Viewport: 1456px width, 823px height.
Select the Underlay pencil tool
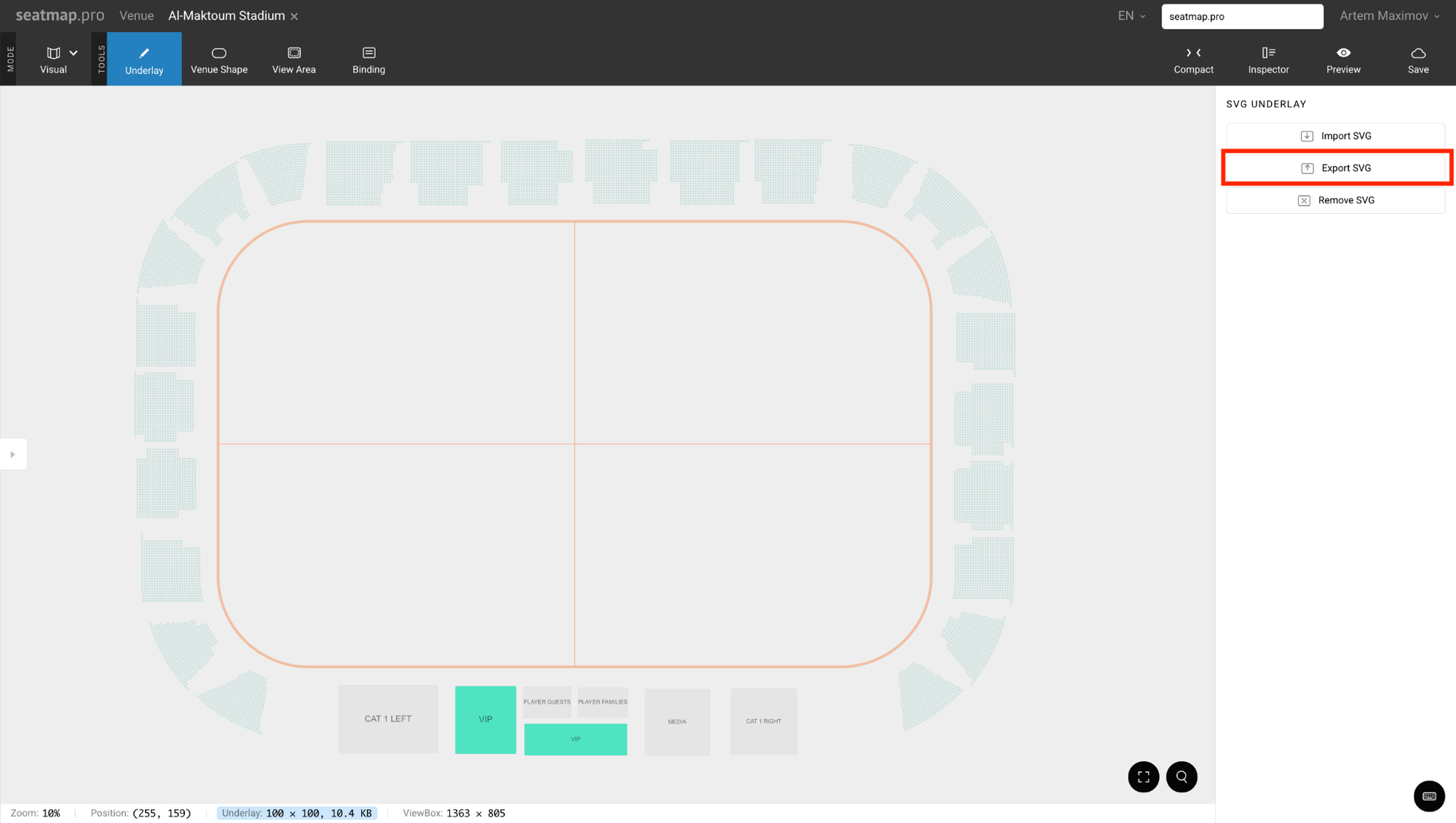coord(144,59)
